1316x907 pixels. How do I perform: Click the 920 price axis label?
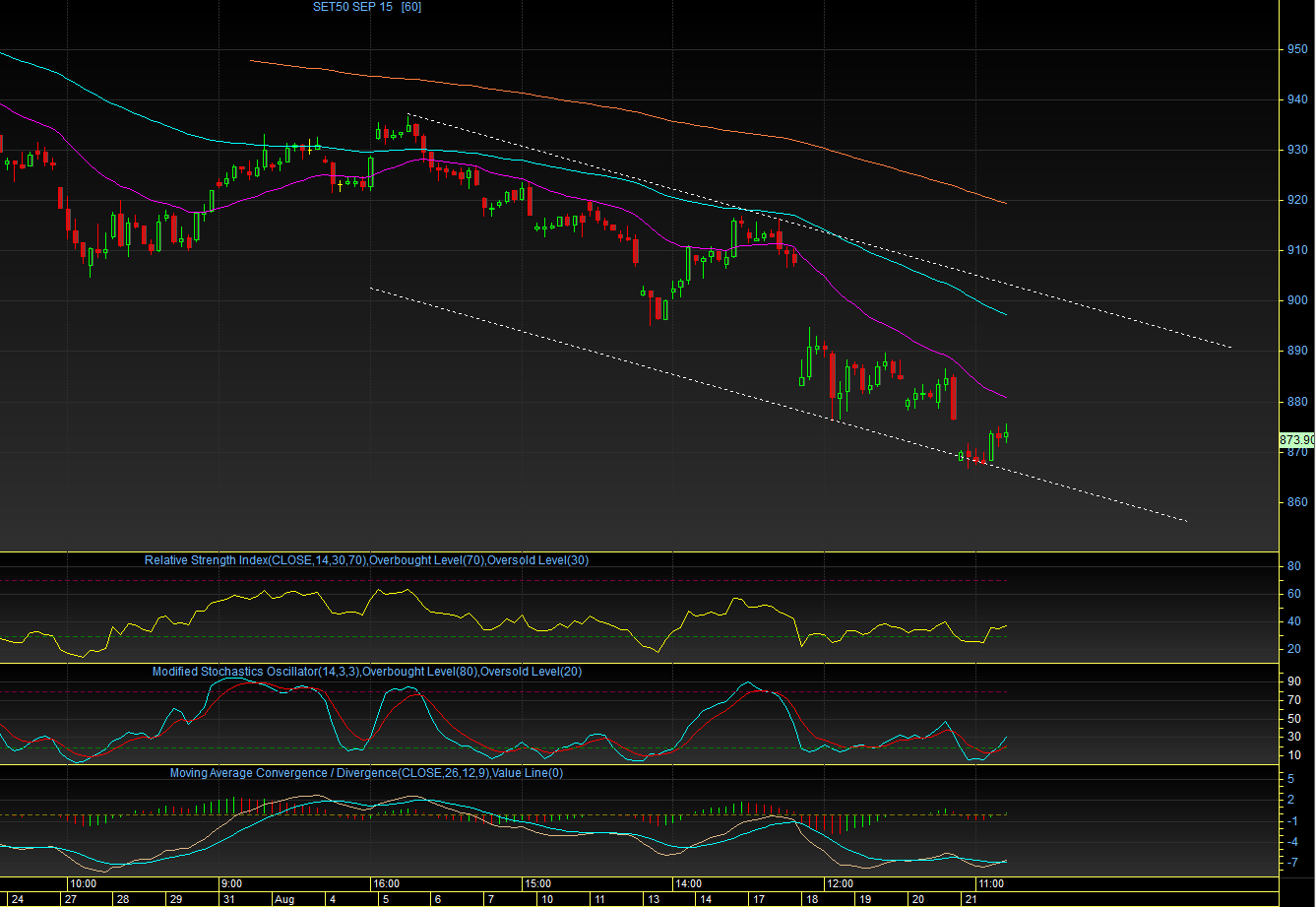pyautogui.click(x=1297, y=200)
